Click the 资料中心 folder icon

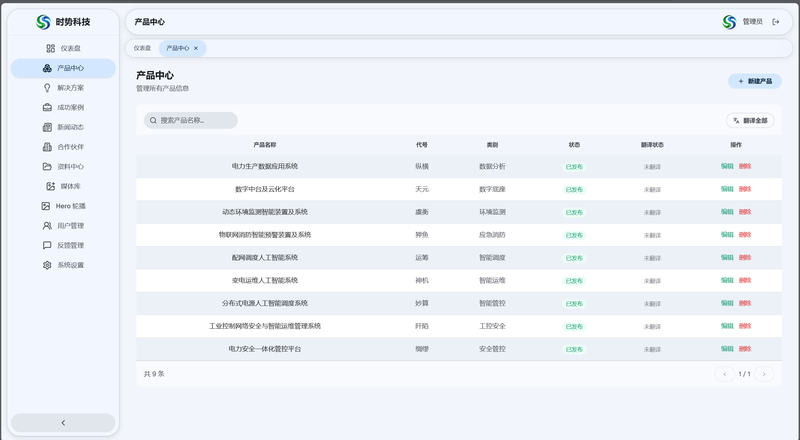(47, 166)
